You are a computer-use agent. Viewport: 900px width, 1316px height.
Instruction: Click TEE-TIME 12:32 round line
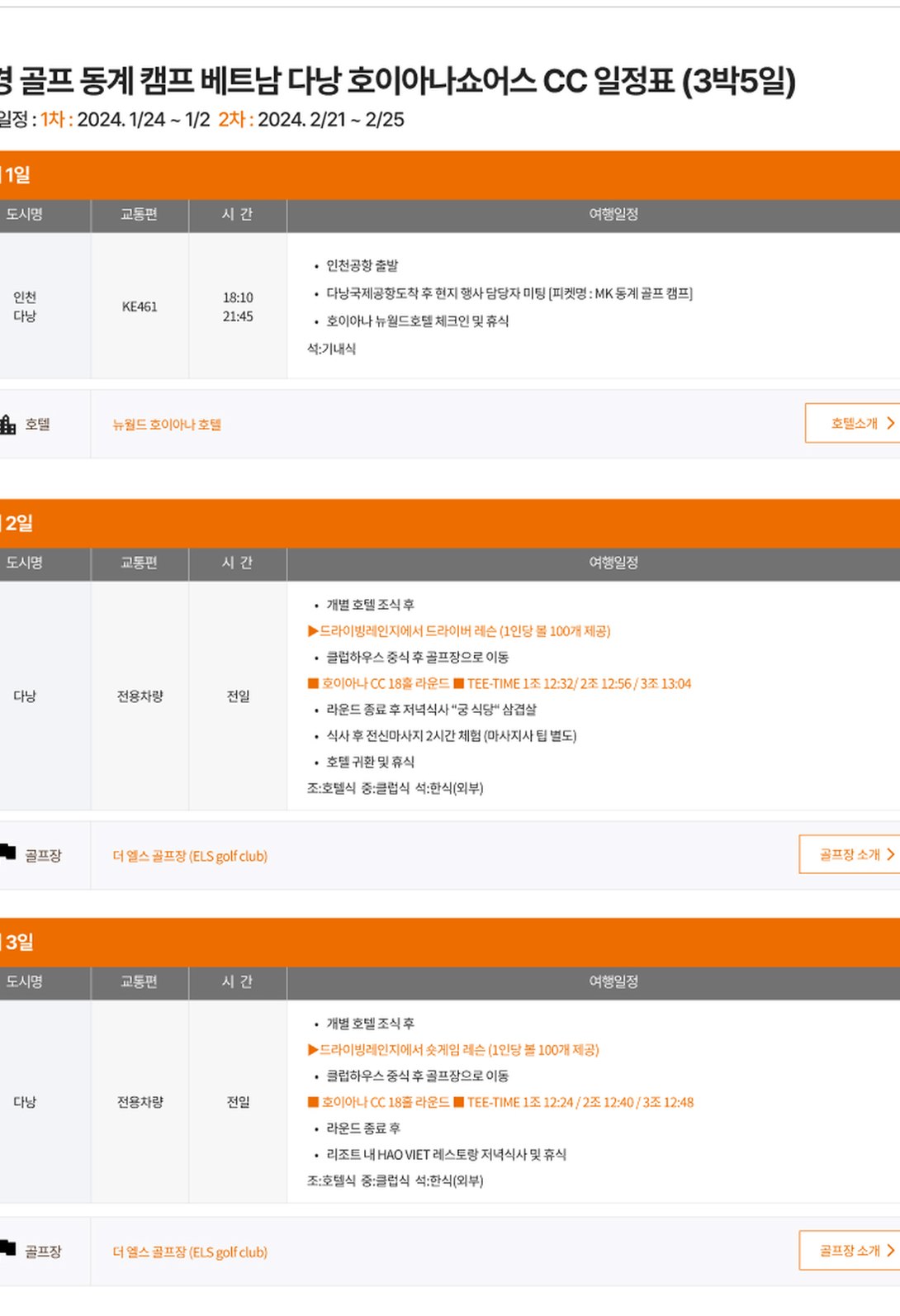(499, 683)
